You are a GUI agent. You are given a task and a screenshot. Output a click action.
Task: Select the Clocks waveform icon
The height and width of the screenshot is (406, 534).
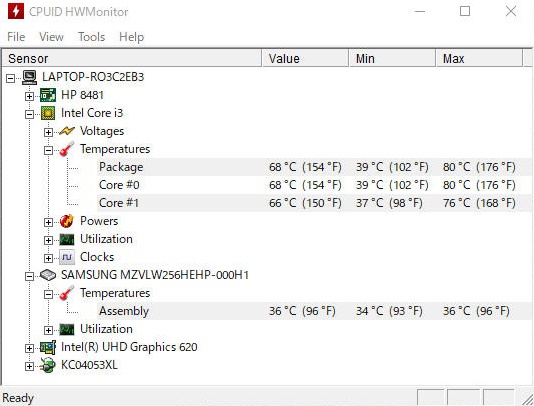pos(67,257)
